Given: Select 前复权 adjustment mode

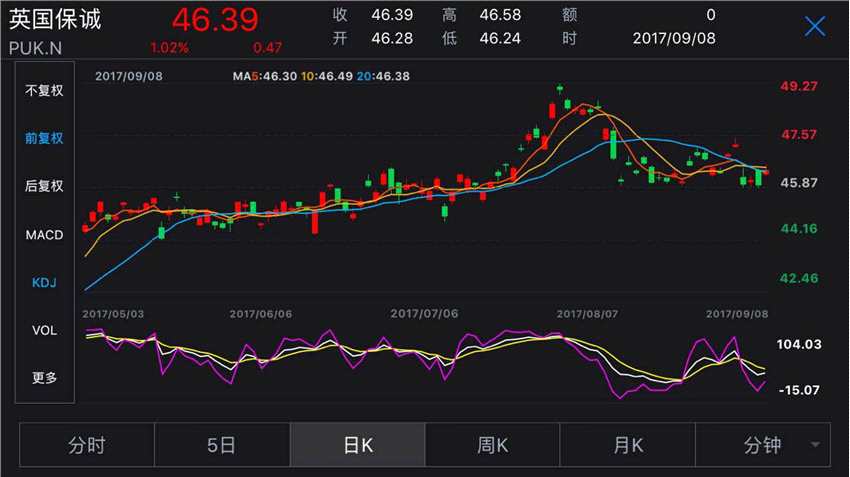Looking at the screenshot, I should click(44, 138).
